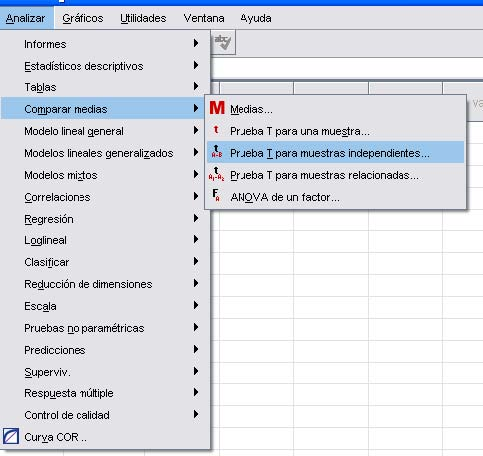This screenshot has width=483, height=456.
Task: Open the Ventana menu
Action: [204, 18]
